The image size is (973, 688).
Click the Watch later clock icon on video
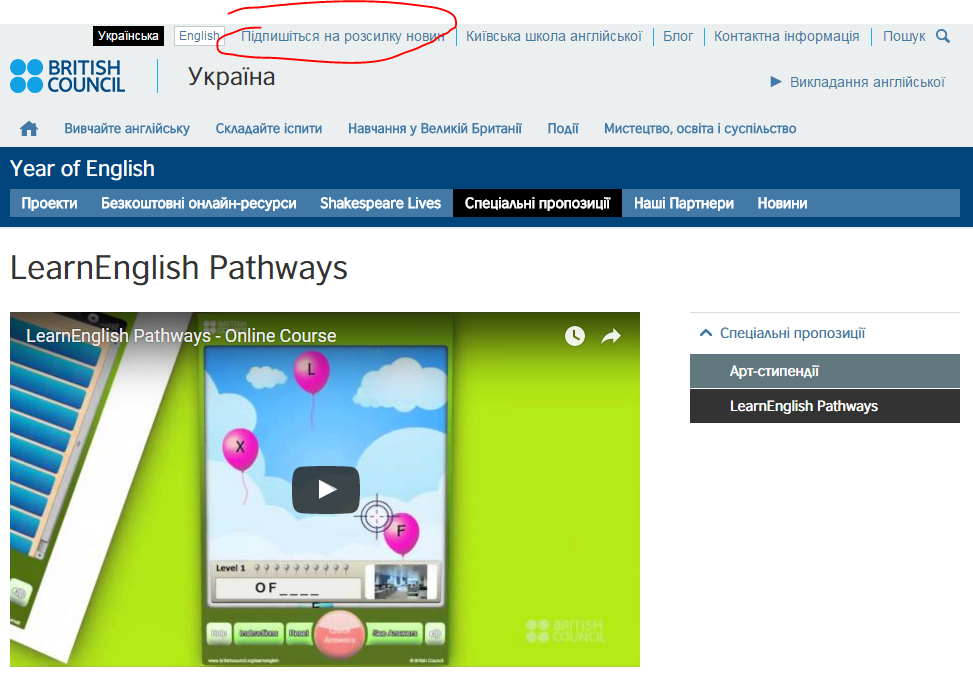[x=575, y=336]
